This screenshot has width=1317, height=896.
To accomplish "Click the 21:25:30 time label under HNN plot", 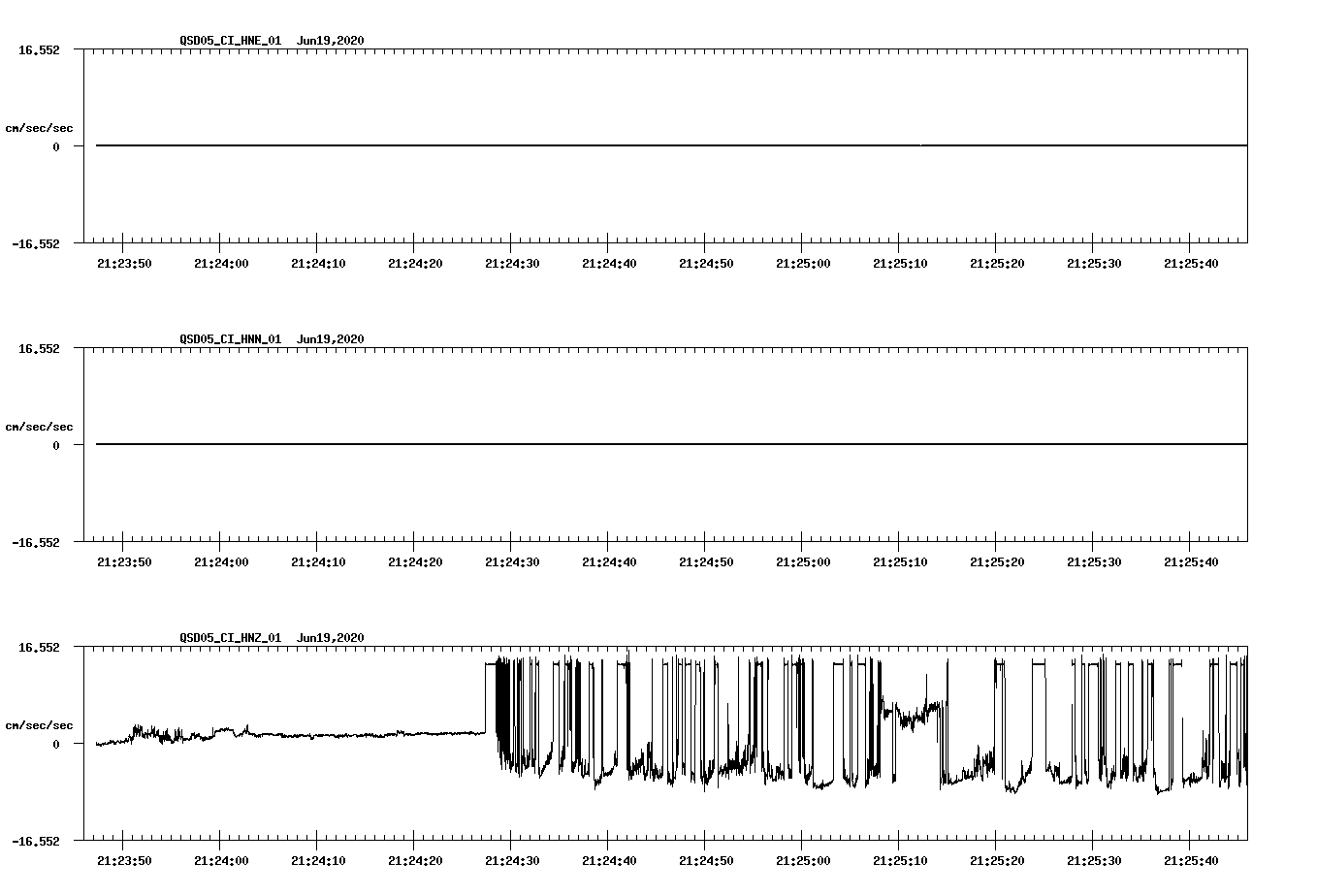I will click(1094, 562).
